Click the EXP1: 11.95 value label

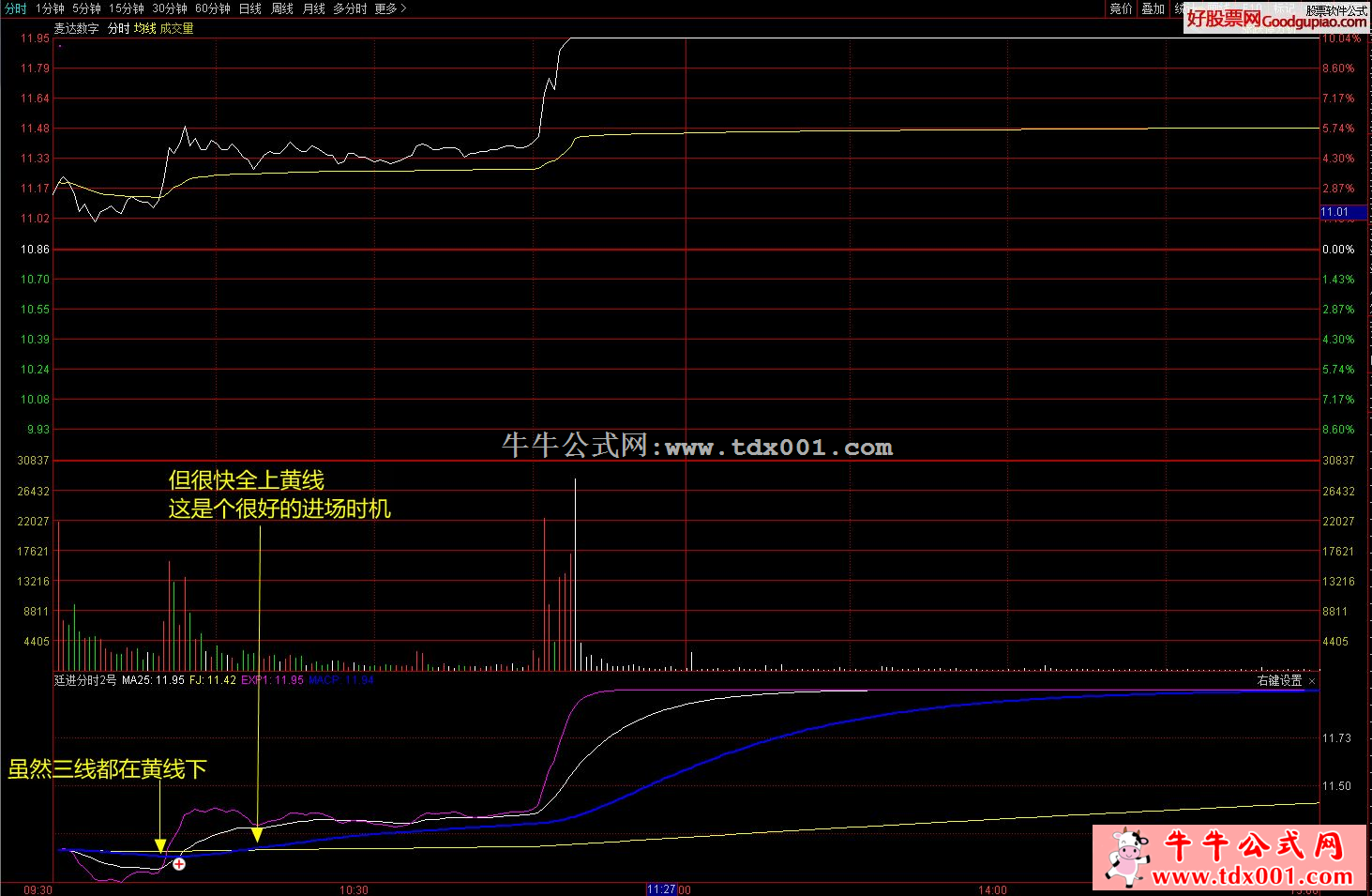[272, 680]
